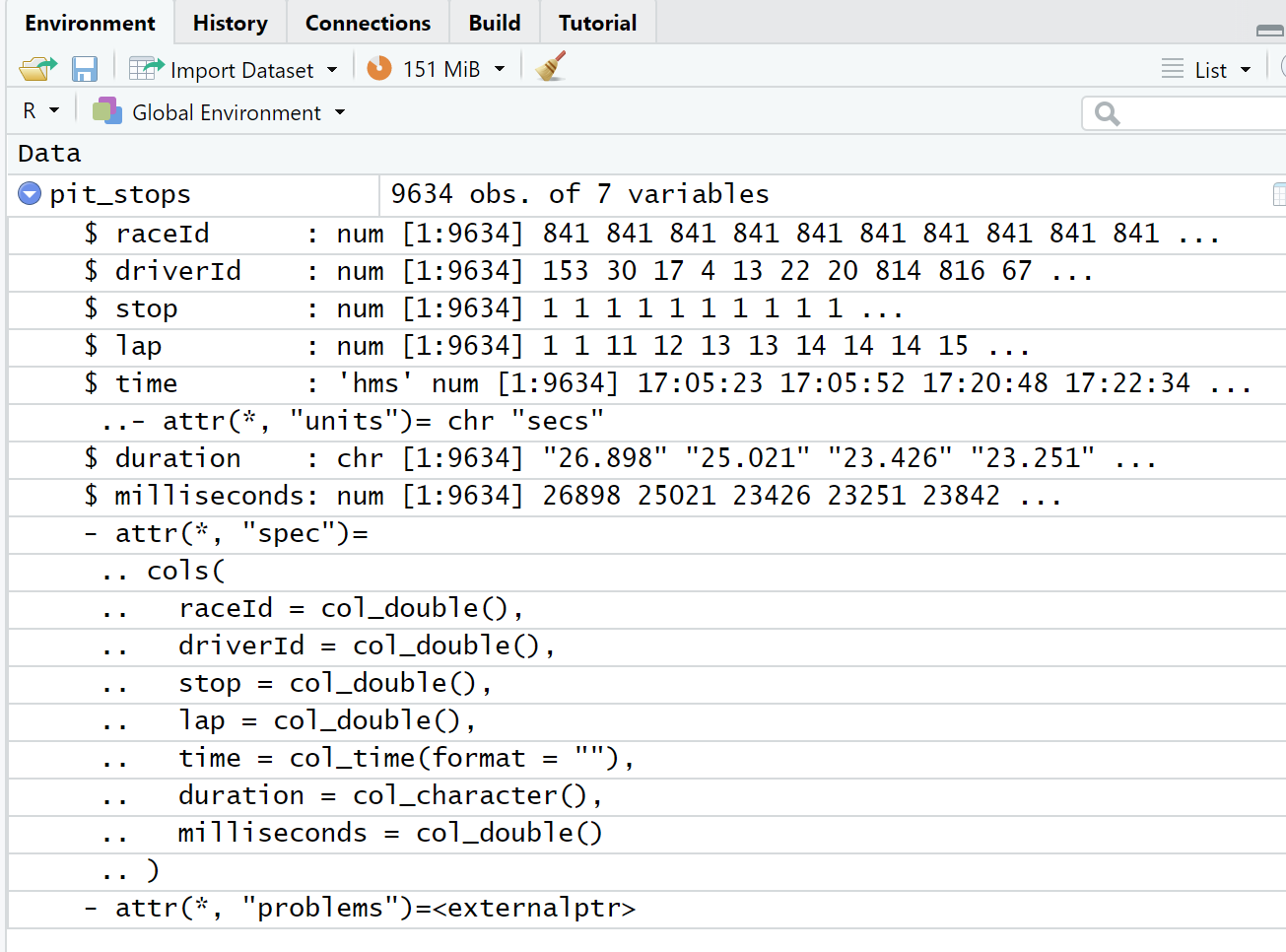Click the Import Dataset table icon

coord(146,69)
